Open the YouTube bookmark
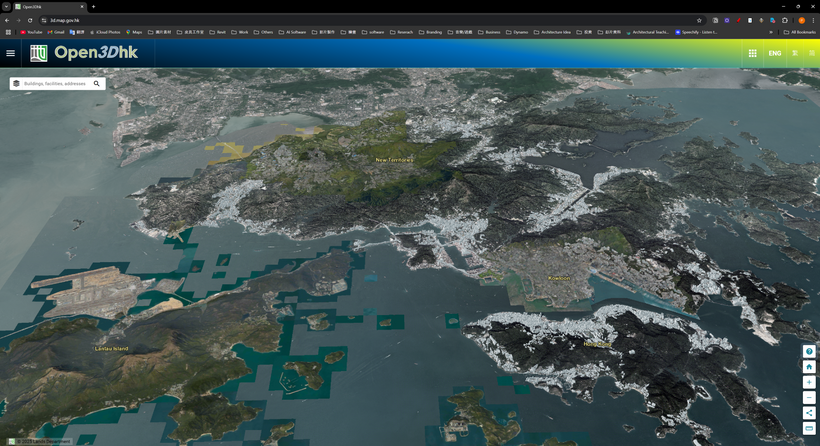 [32, 32]
